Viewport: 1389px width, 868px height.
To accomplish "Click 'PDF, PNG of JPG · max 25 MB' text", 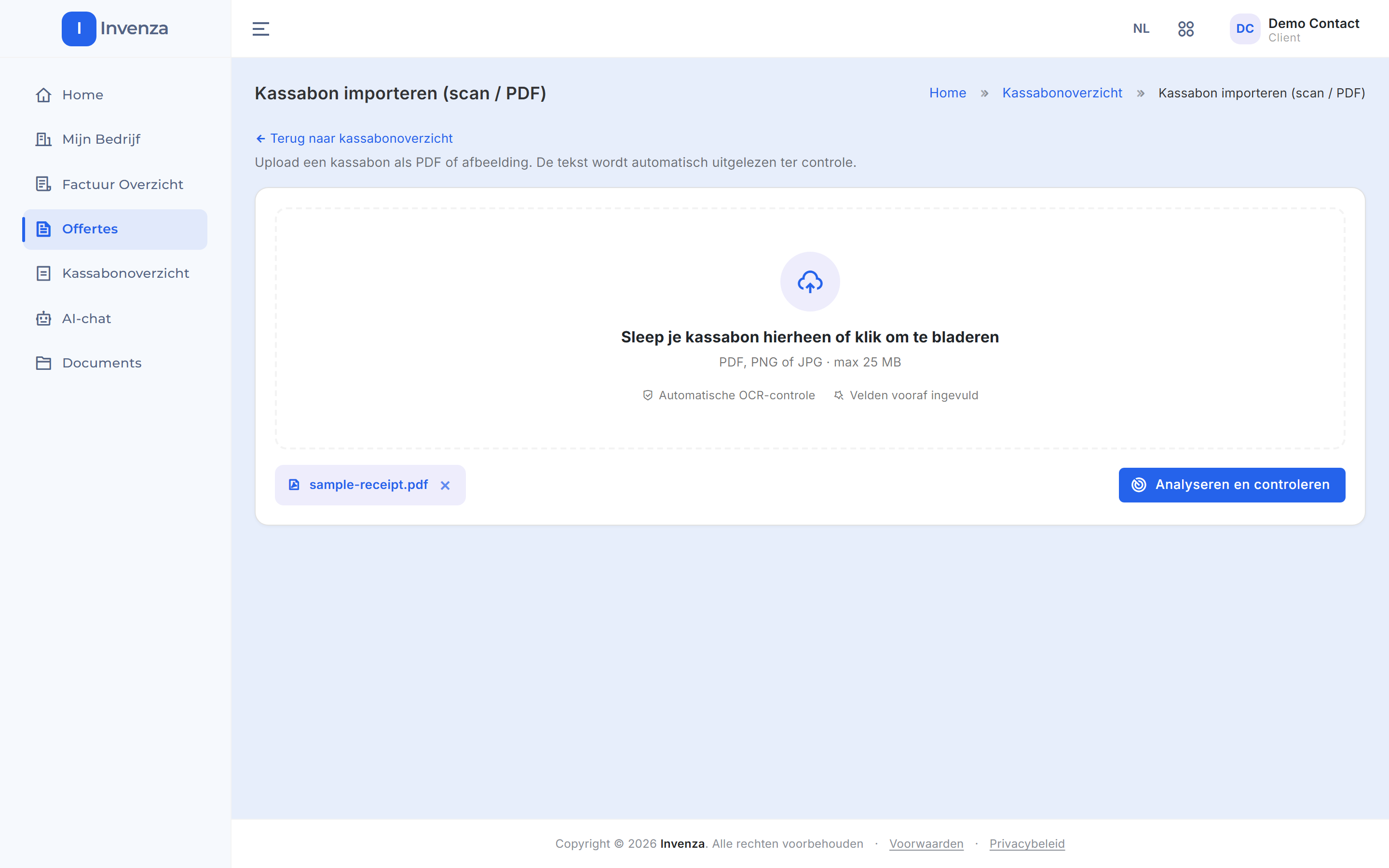I will tap(810, 362).
